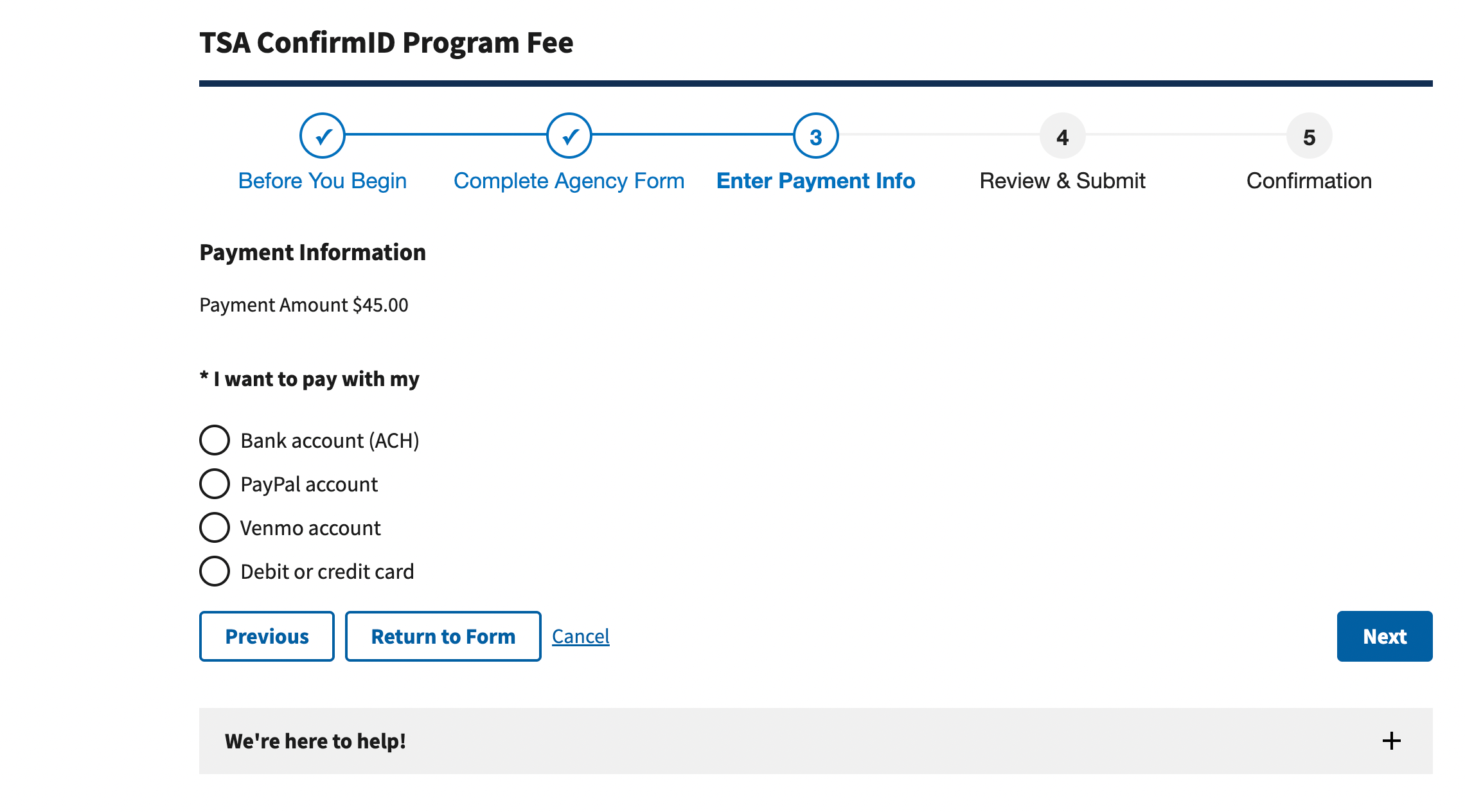Select PayPal account payment option
The image size is (1465, 812).
click(x=215, y=484)
